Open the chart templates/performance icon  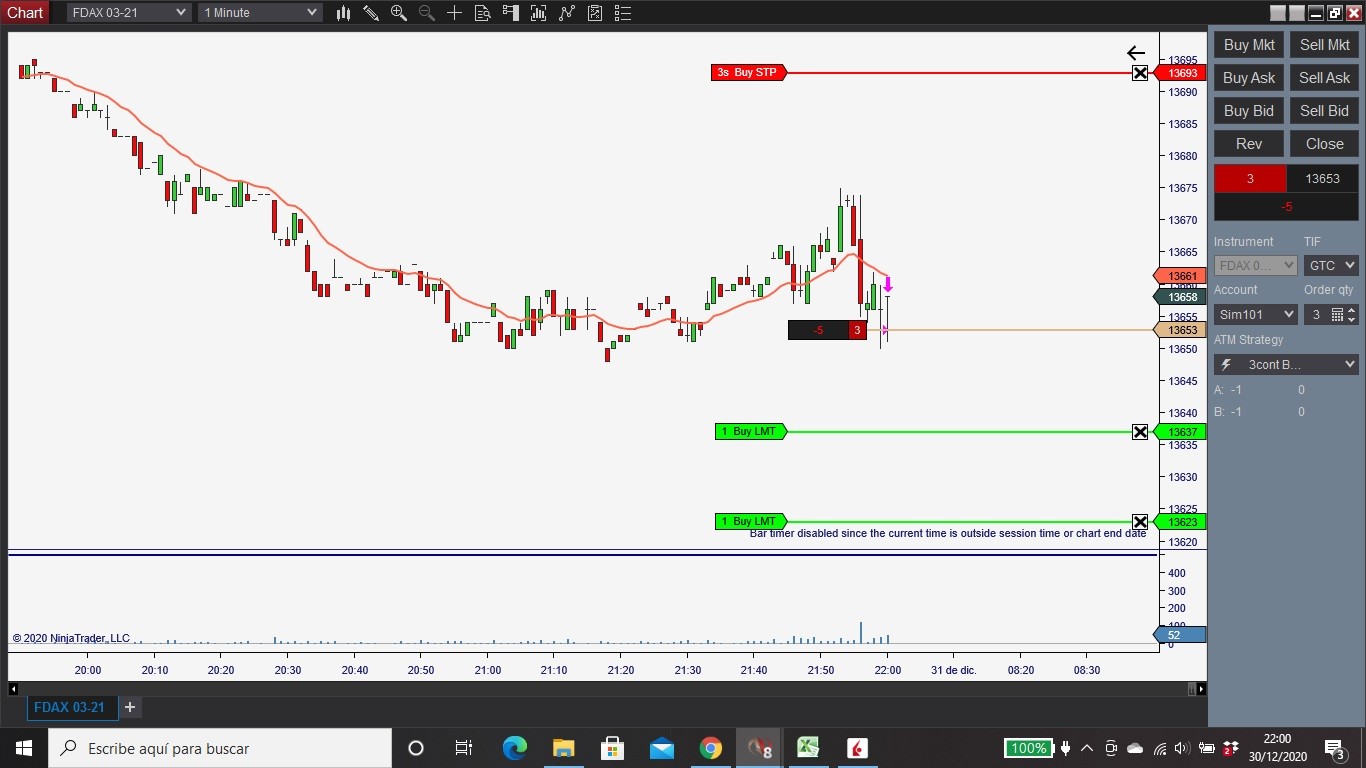pyautogui.click(x=595, y=13)
